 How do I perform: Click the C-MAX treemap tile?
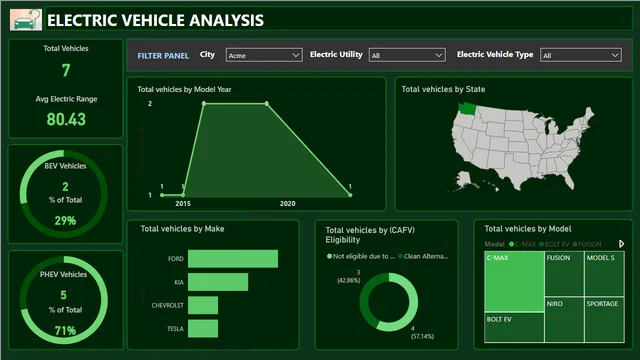coord(514,282)
